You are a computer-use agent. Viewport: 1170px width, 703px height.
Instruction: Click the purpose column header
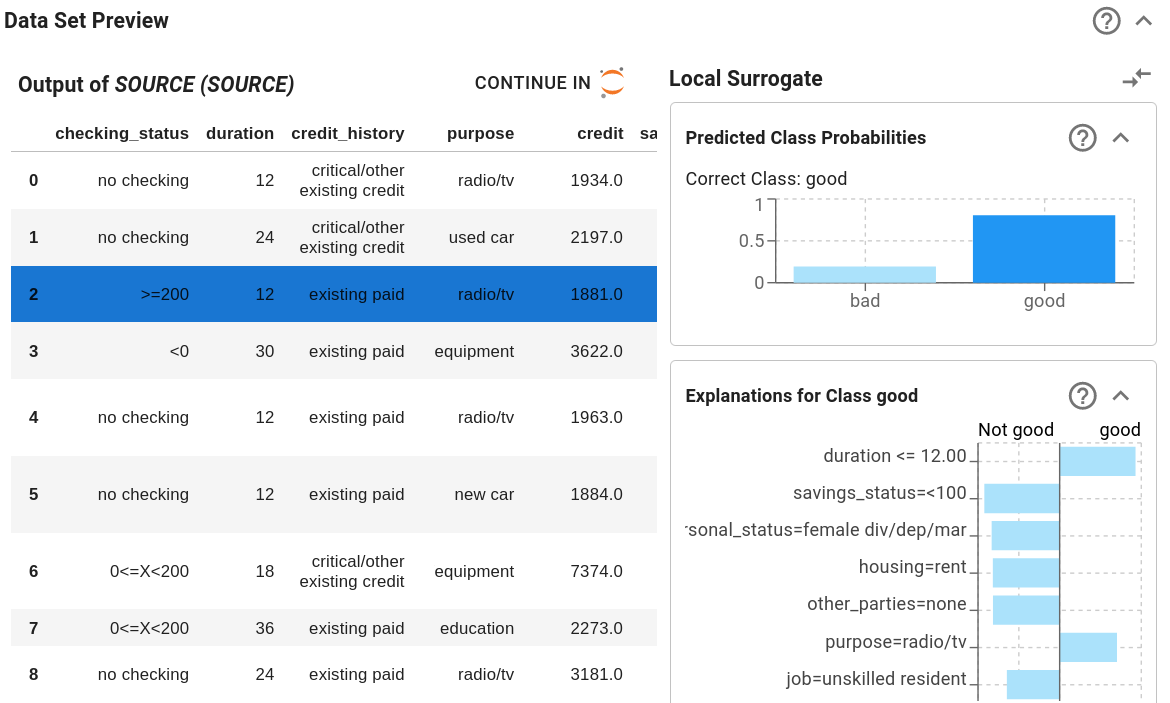(x=481, y=134)
